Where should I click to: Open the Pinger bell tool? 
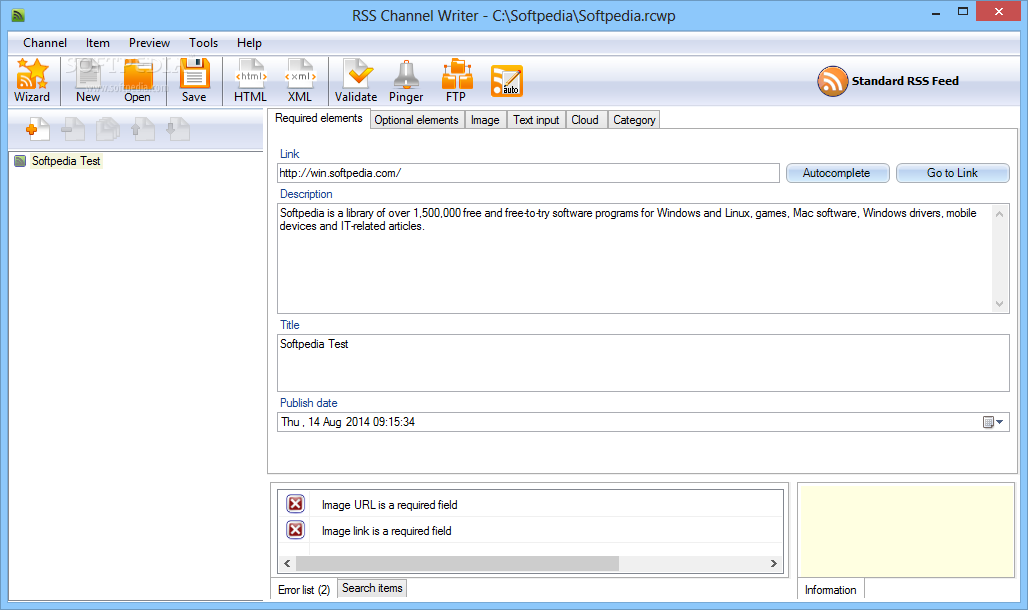click(x=406, y=80)
